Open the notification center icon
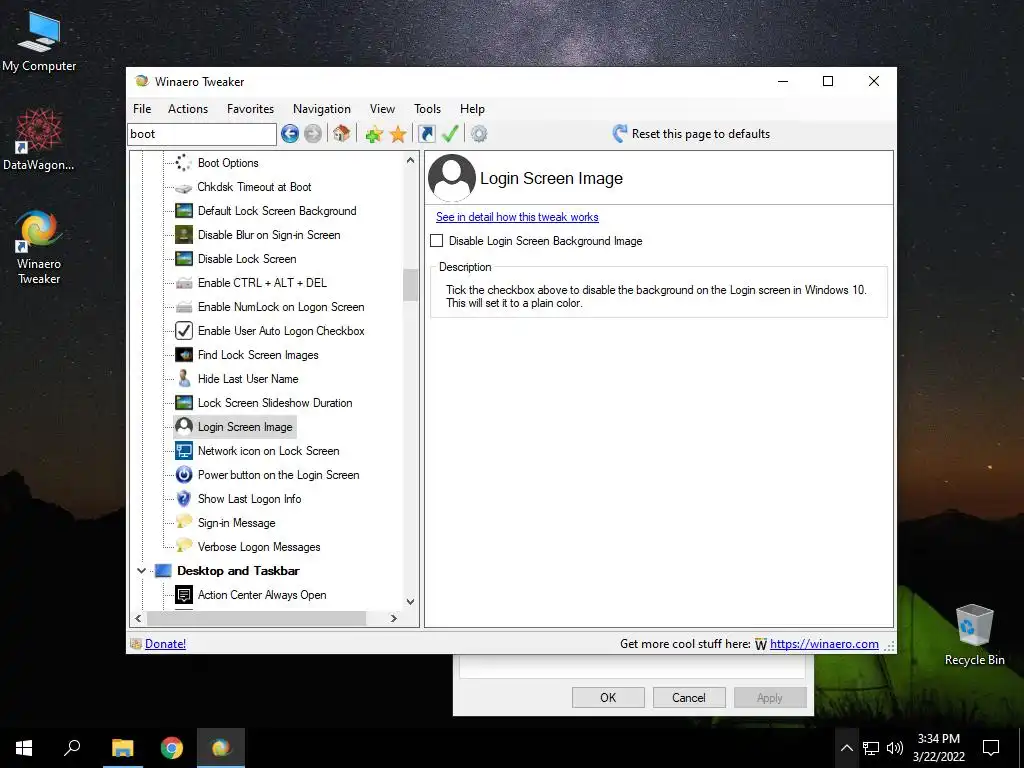1024x768 pixels. tap(991, 748)
